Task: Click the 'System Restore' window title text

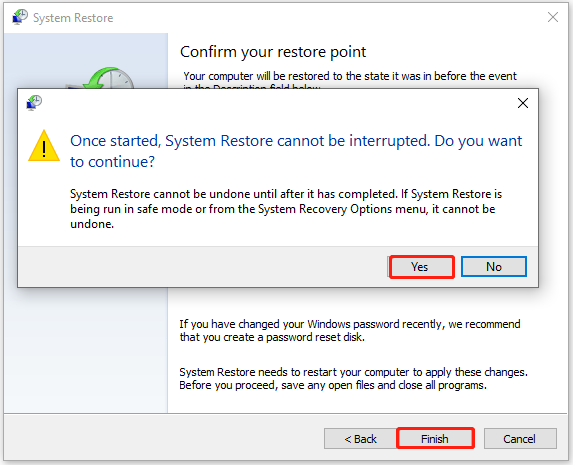Action: tap(73, 18)
